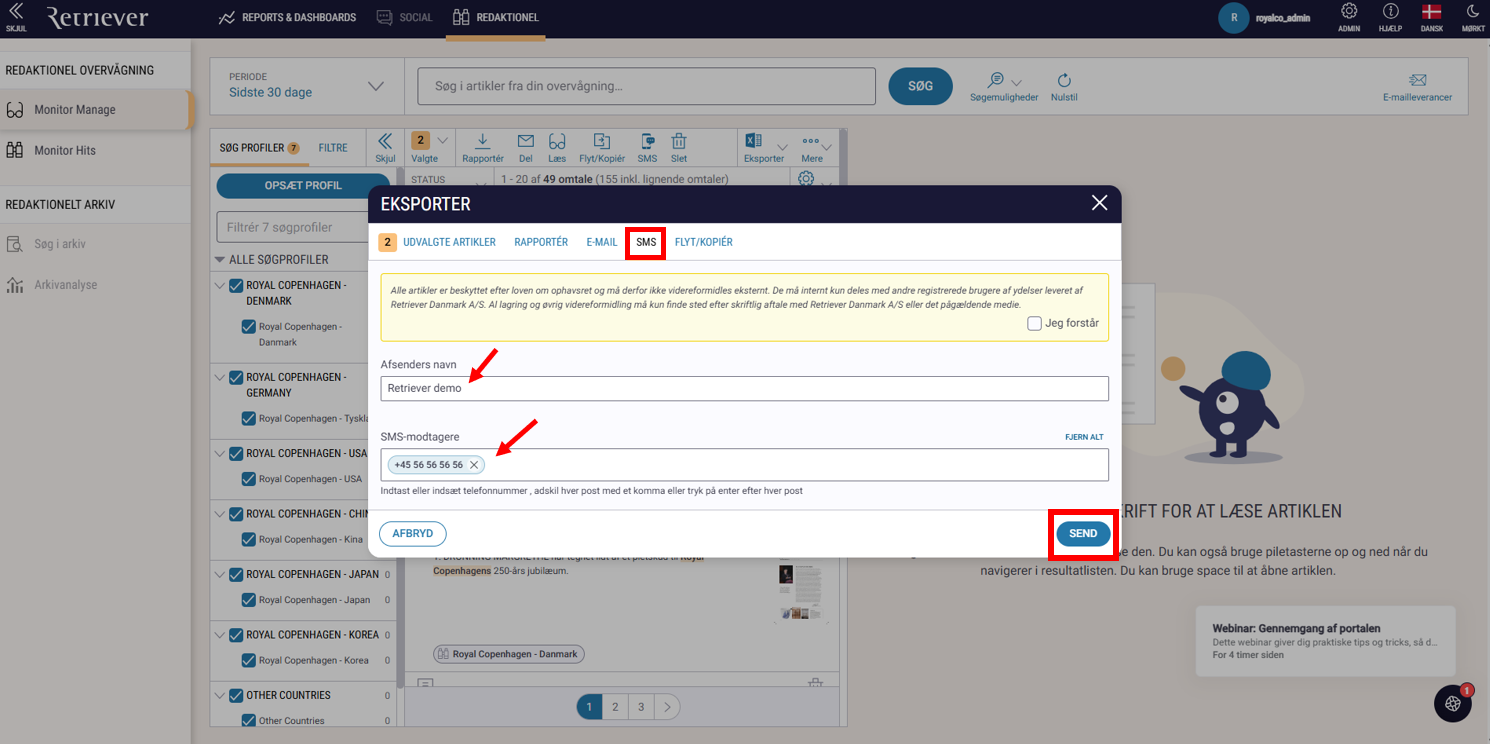
Task: Toggle Other Countries group checkbox
Action: coord(236,695)
